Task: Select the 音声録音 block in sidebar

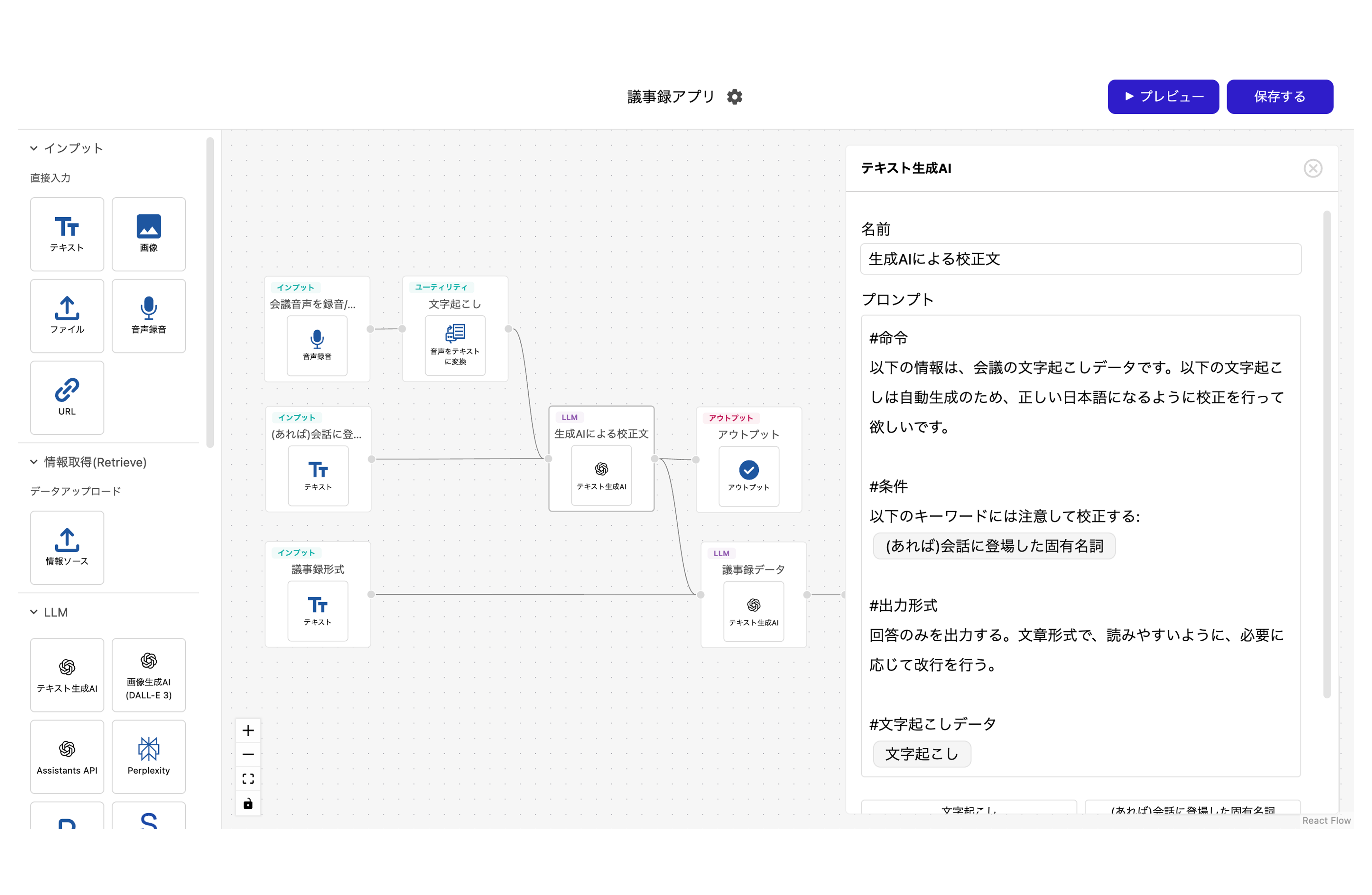Action: 149,316
